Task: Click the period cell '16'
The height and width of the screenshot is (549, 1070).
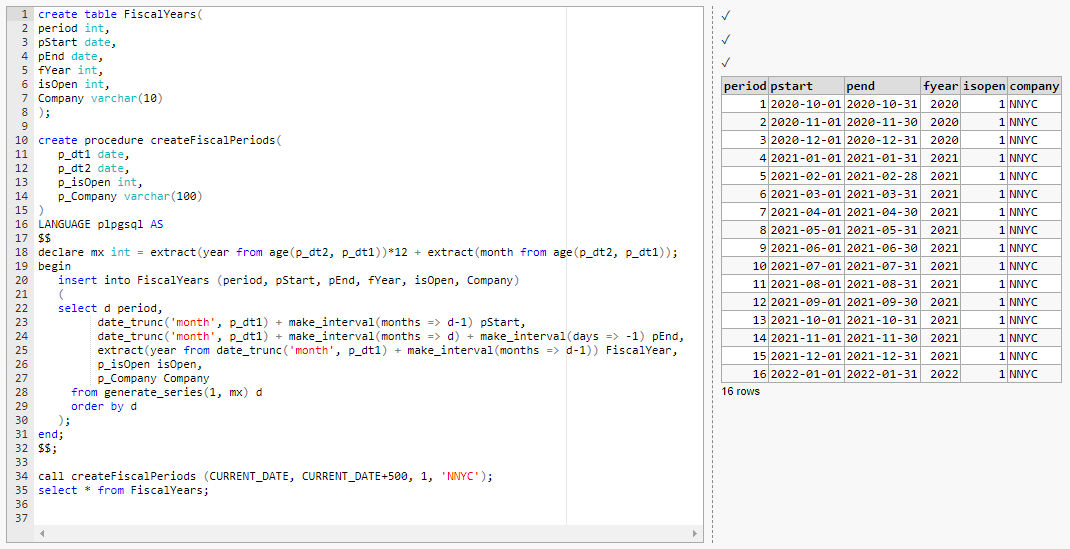Action: click(744, 374)
